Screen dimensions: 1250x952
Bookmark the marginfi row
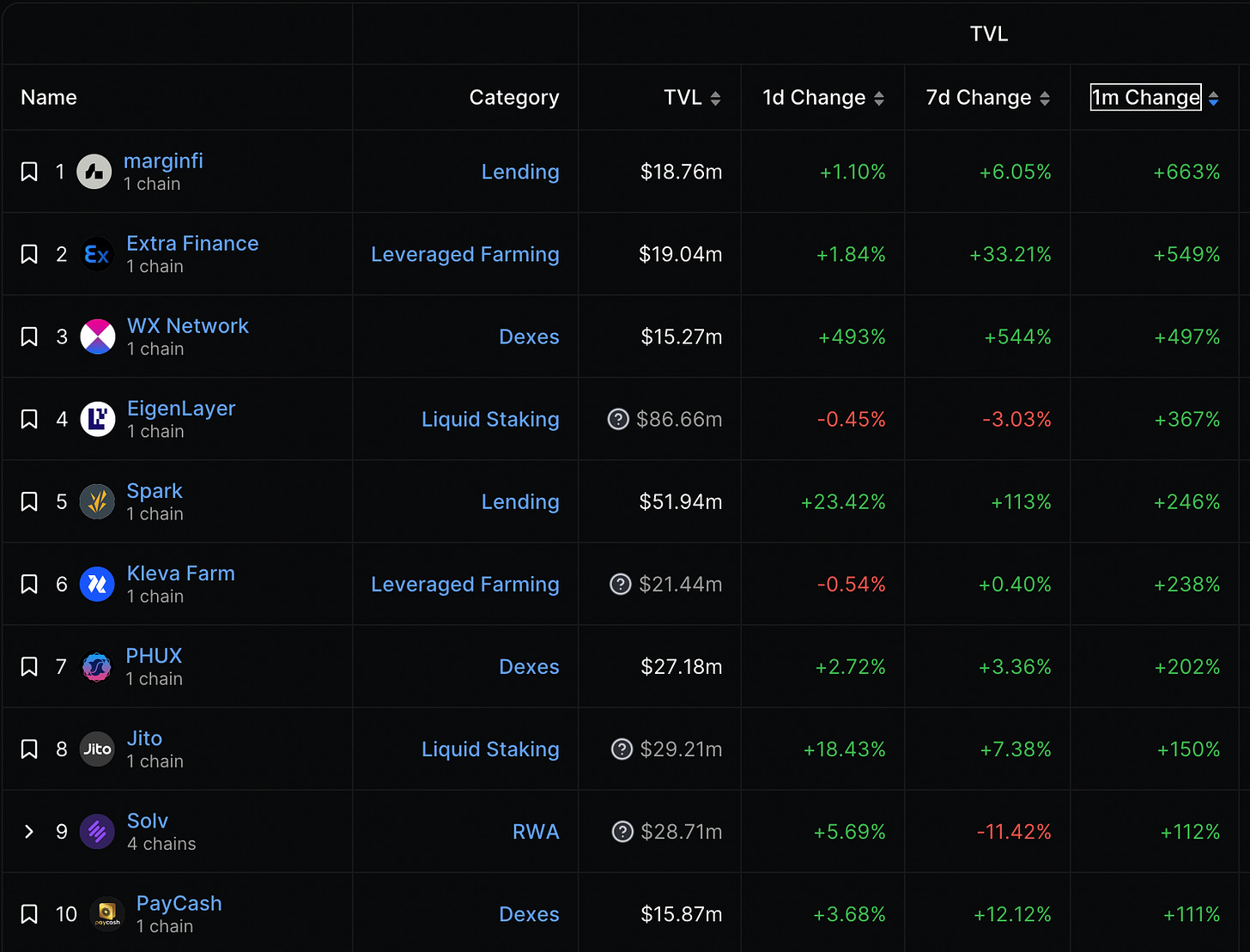pos(29,172)
